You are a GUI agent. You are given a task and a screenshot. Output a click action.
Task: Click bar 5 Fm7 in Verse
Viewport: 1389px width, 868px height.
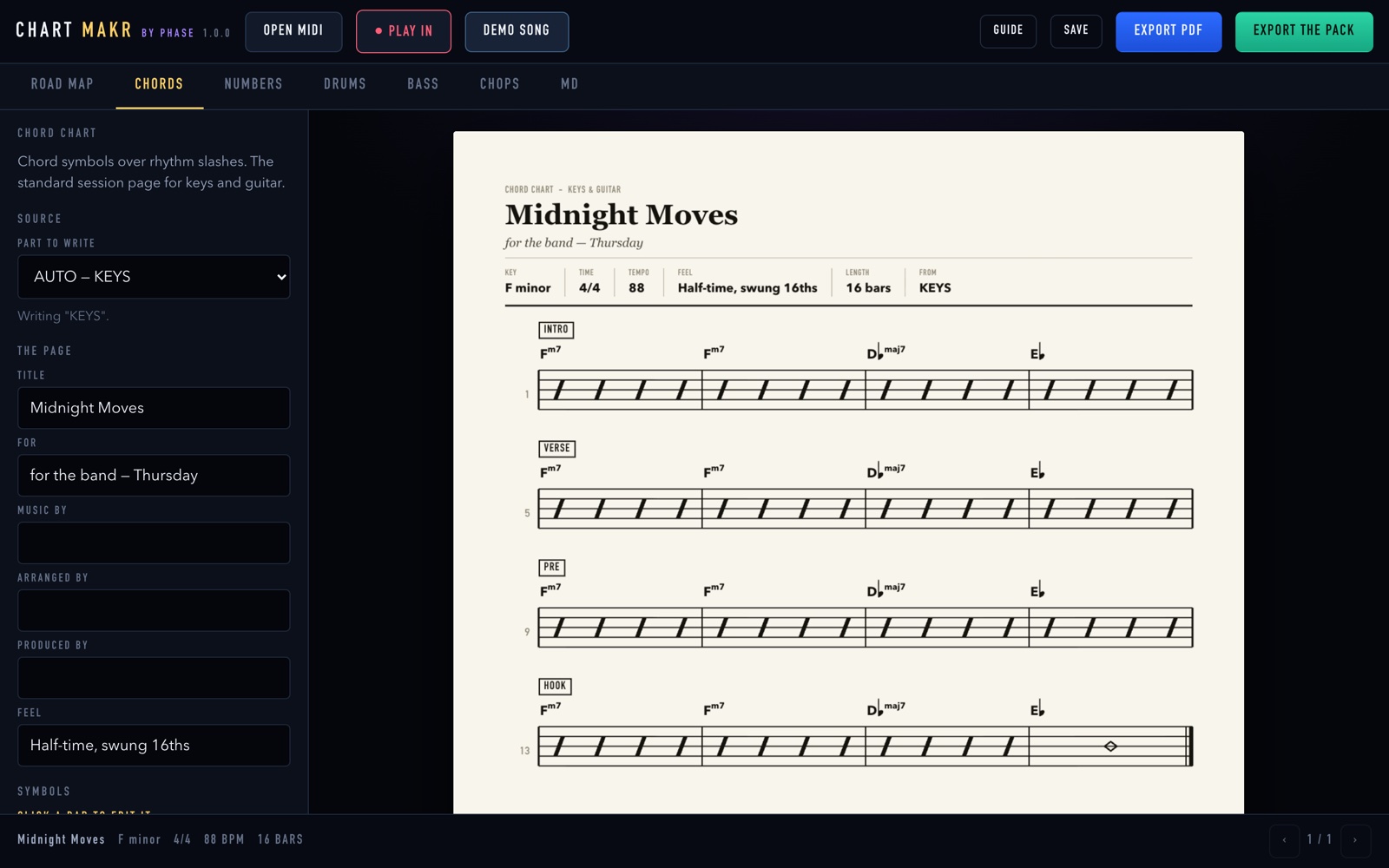pos(620,509)
